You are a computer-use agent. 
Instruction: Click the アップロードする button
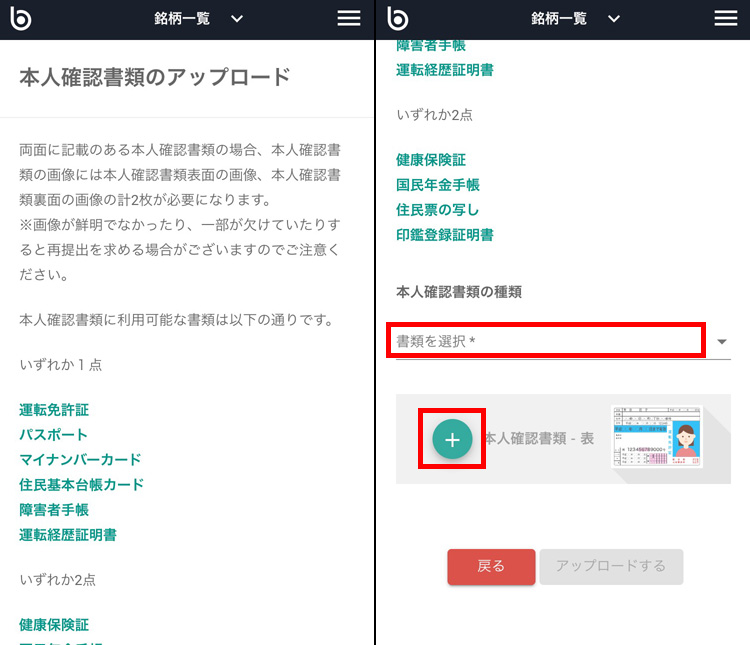(611, 566)
